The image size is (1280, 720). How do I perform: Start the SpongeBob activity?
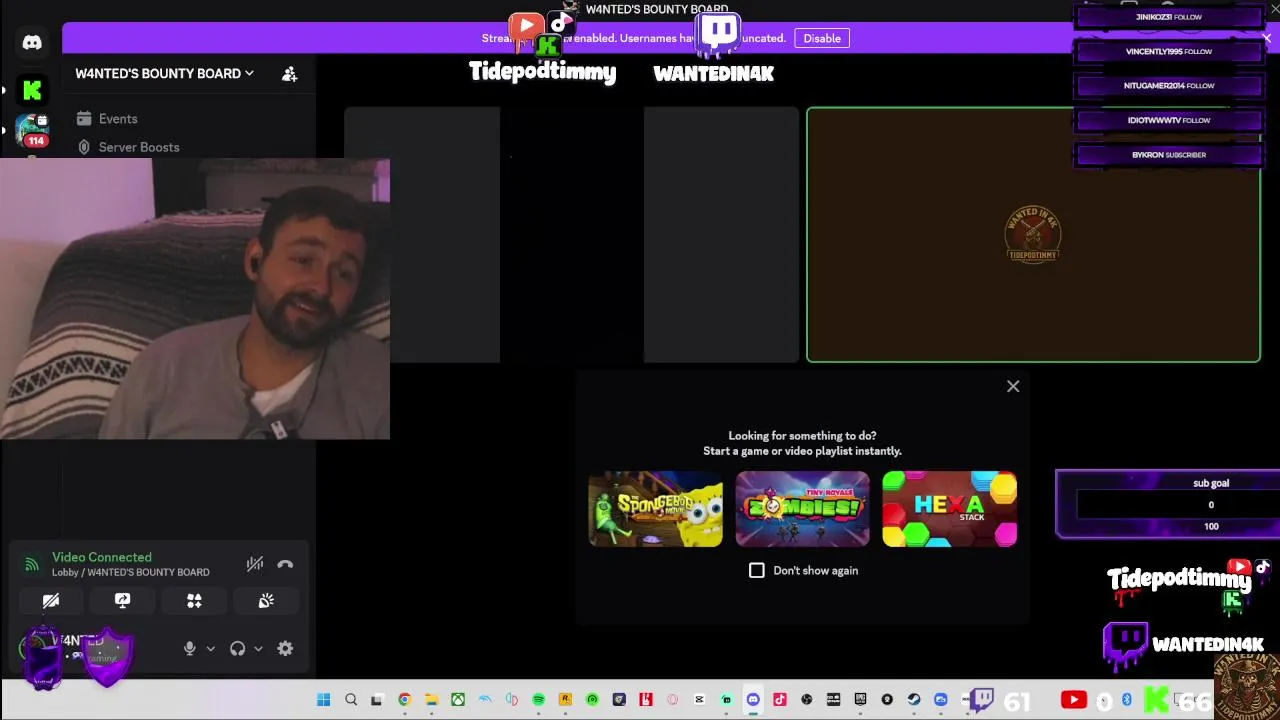[x=655, y=509]
